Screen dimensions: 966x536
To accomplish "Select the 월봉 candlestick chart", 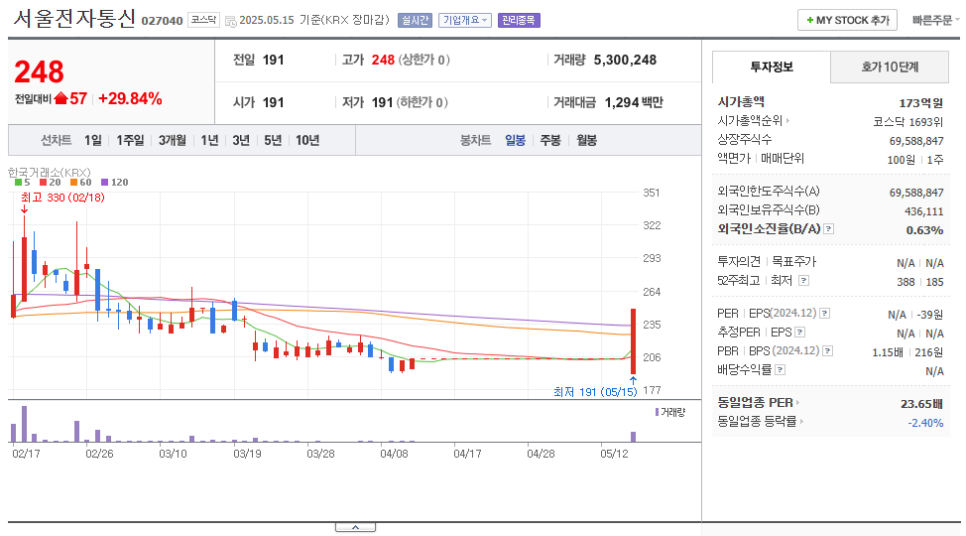I will 586,140.
